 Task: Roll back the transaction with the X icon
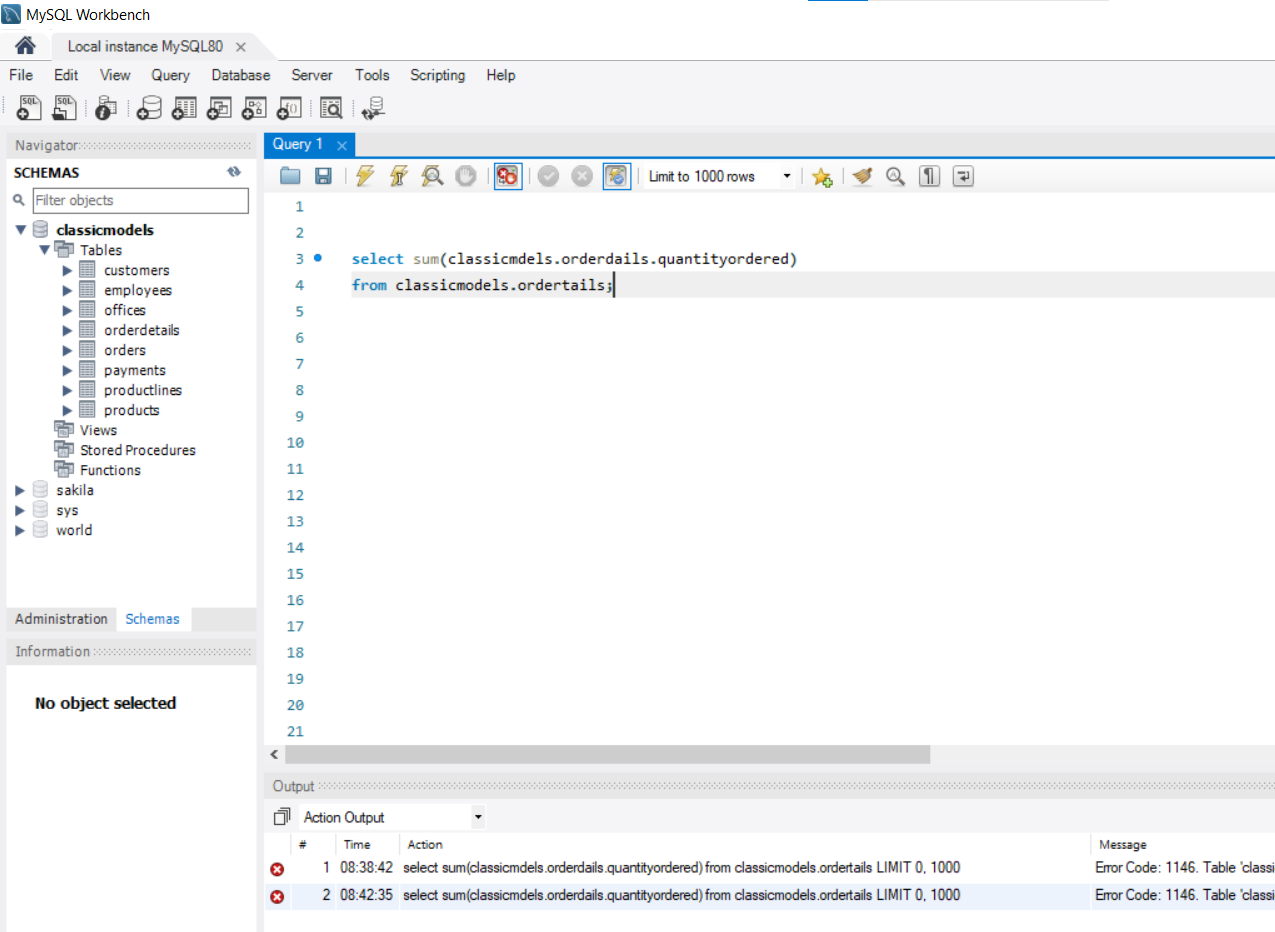(x=582, y=176)
